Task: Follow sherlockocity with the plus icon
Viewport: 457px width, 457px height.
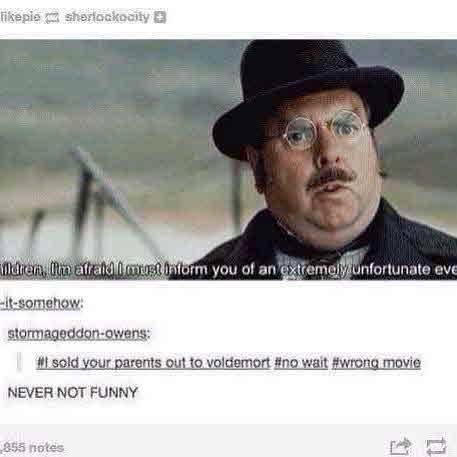Action: (x=160, y=17)
